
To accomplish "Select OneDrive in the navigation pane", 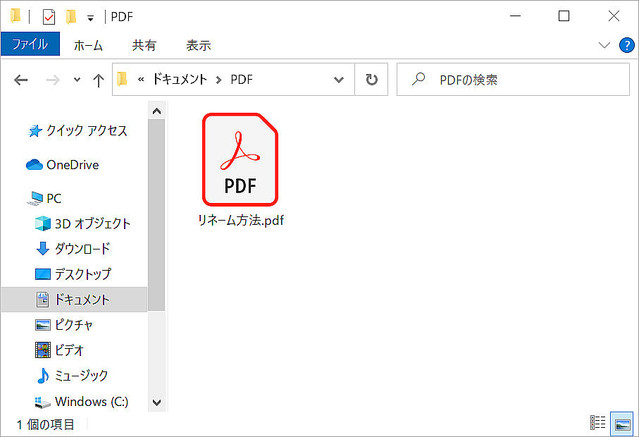I will (72, 165).
